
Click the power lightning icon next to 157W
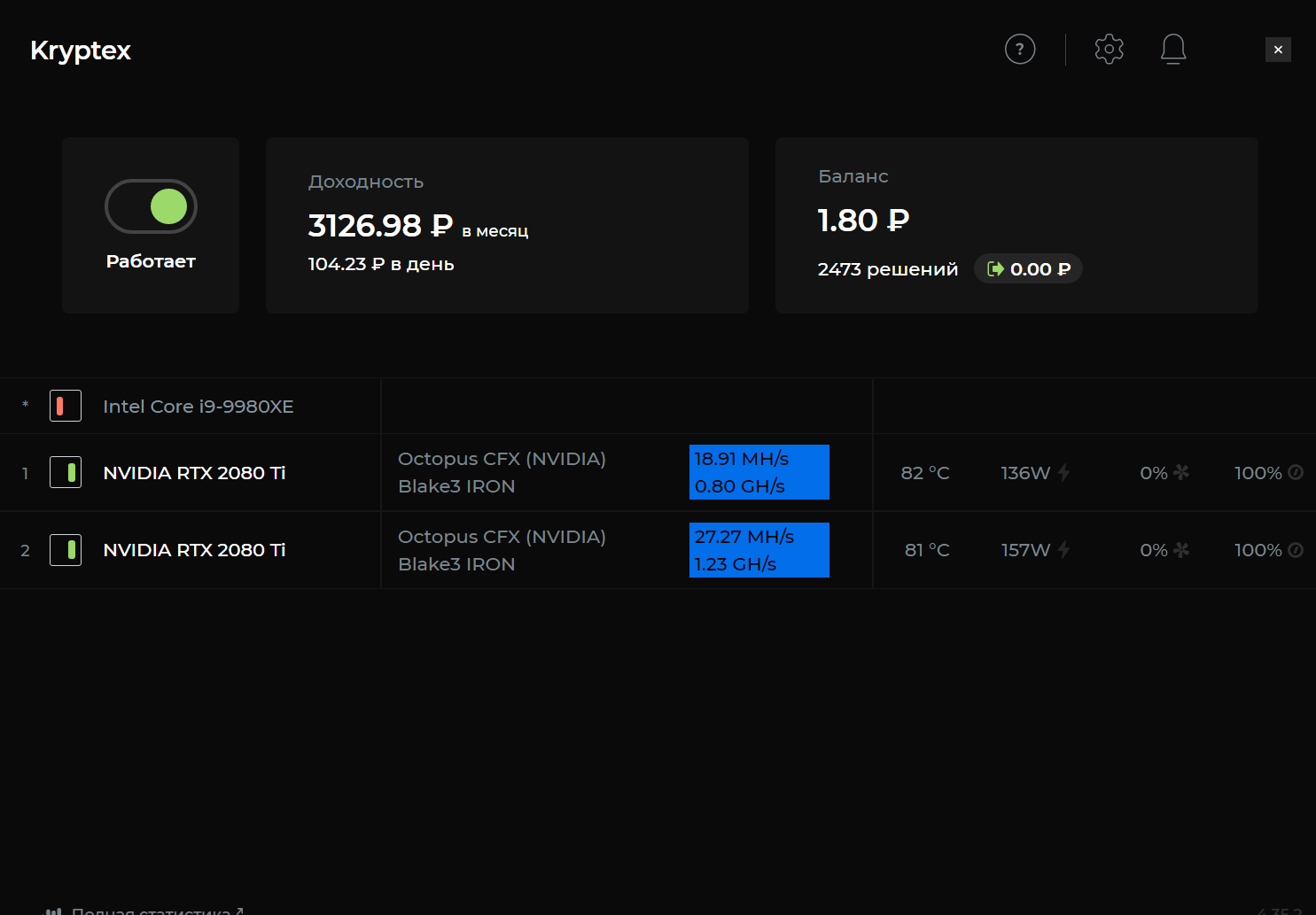pos(1063,550)
